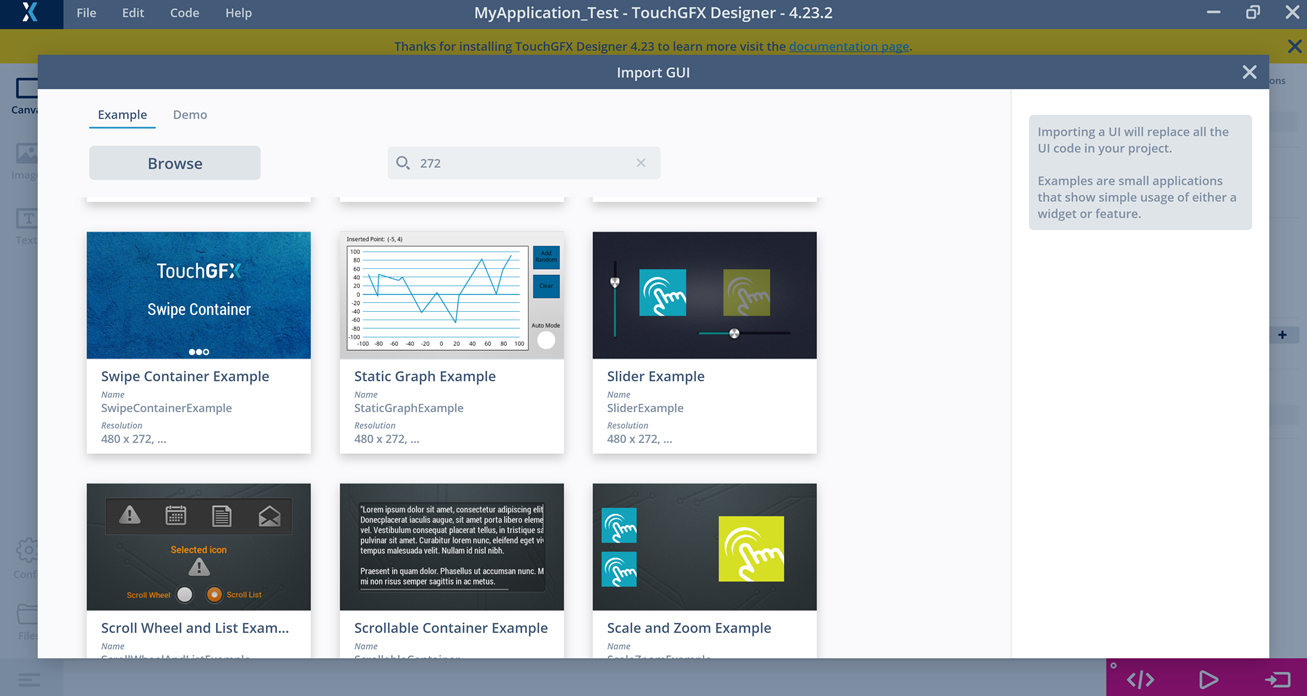The height and width of the screenshot is (696, 1307).
Task: Click the Static Graph Example title
Action: click(425, 376)
